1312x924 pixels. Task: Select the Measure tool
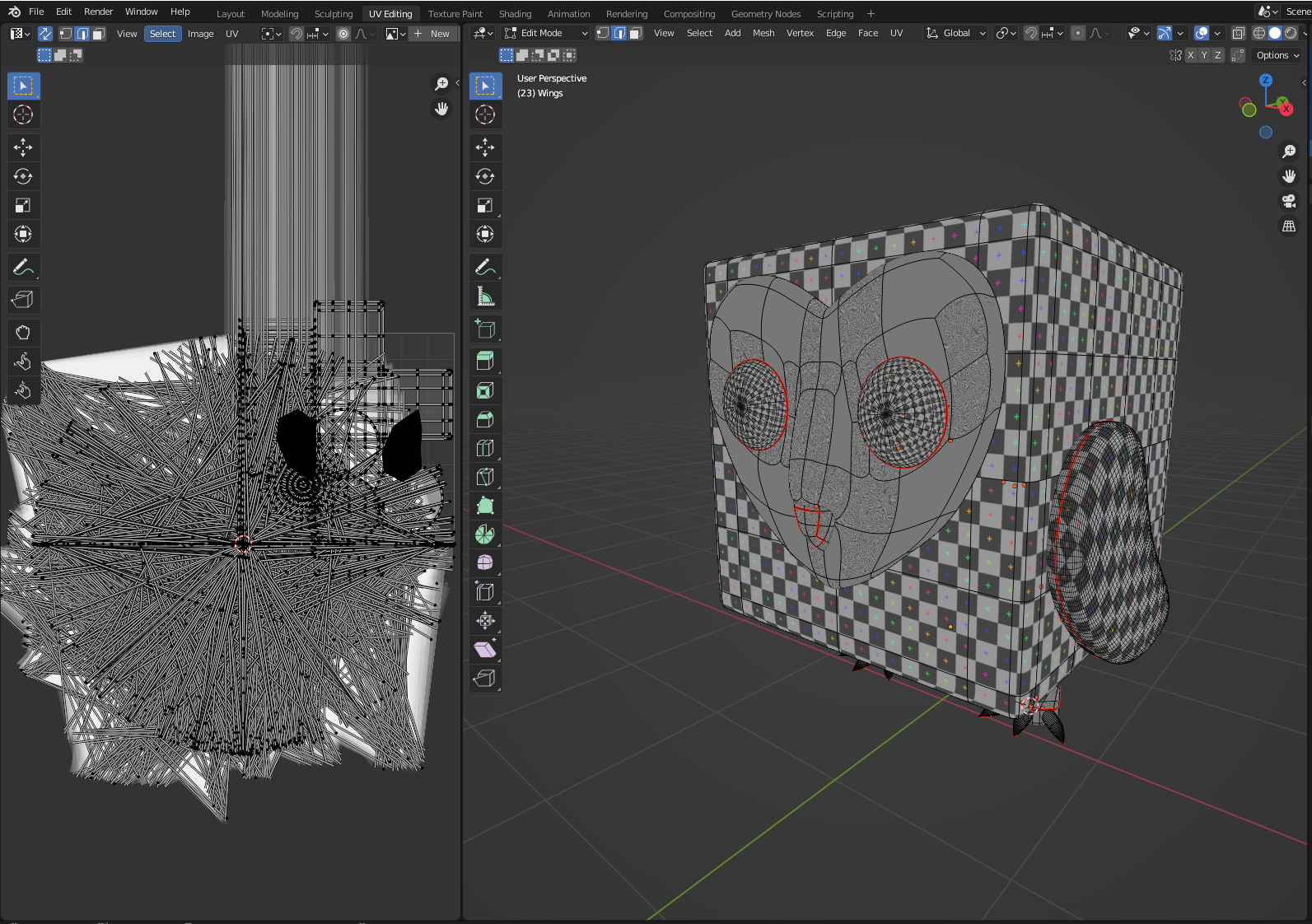click(x=485, y=296)
